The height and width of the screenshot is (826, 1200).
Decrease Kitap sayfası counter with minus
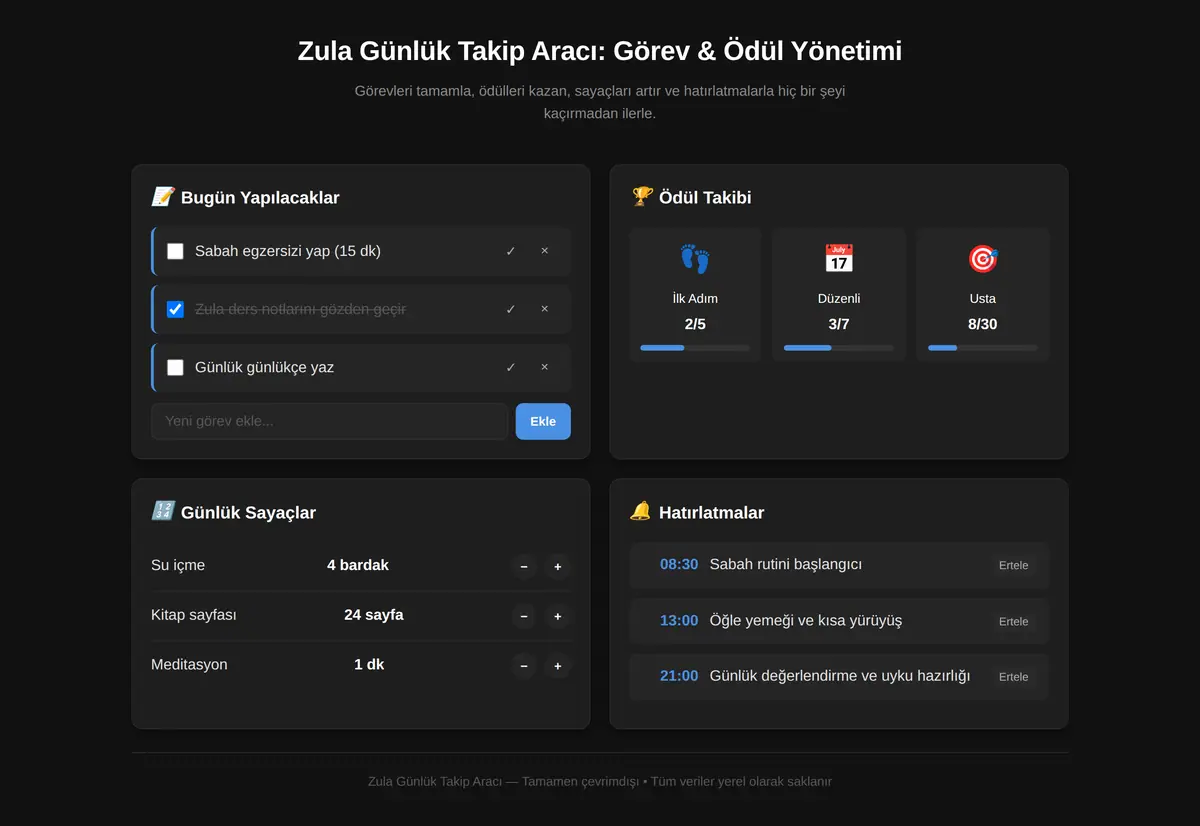click(524, 616)
